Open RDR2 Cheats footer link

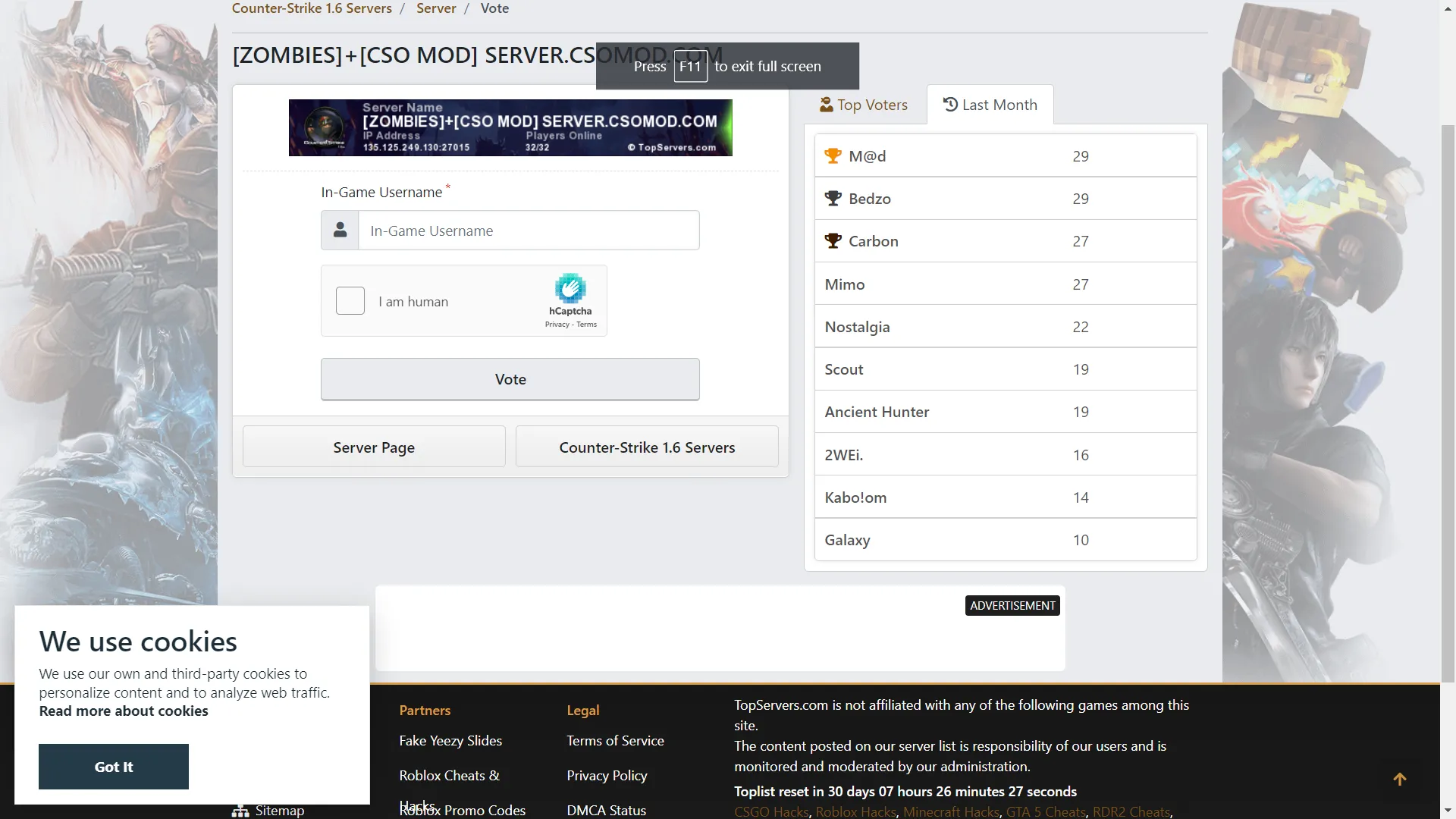click(x=1131, y=811)
